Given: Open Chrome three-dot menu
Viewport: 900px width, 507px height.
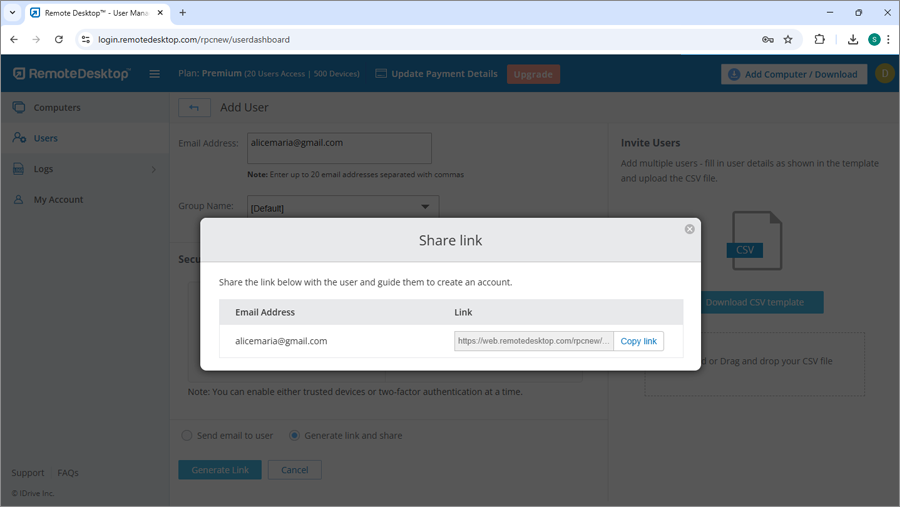Looking at the screenshot, I should point(889,40).
